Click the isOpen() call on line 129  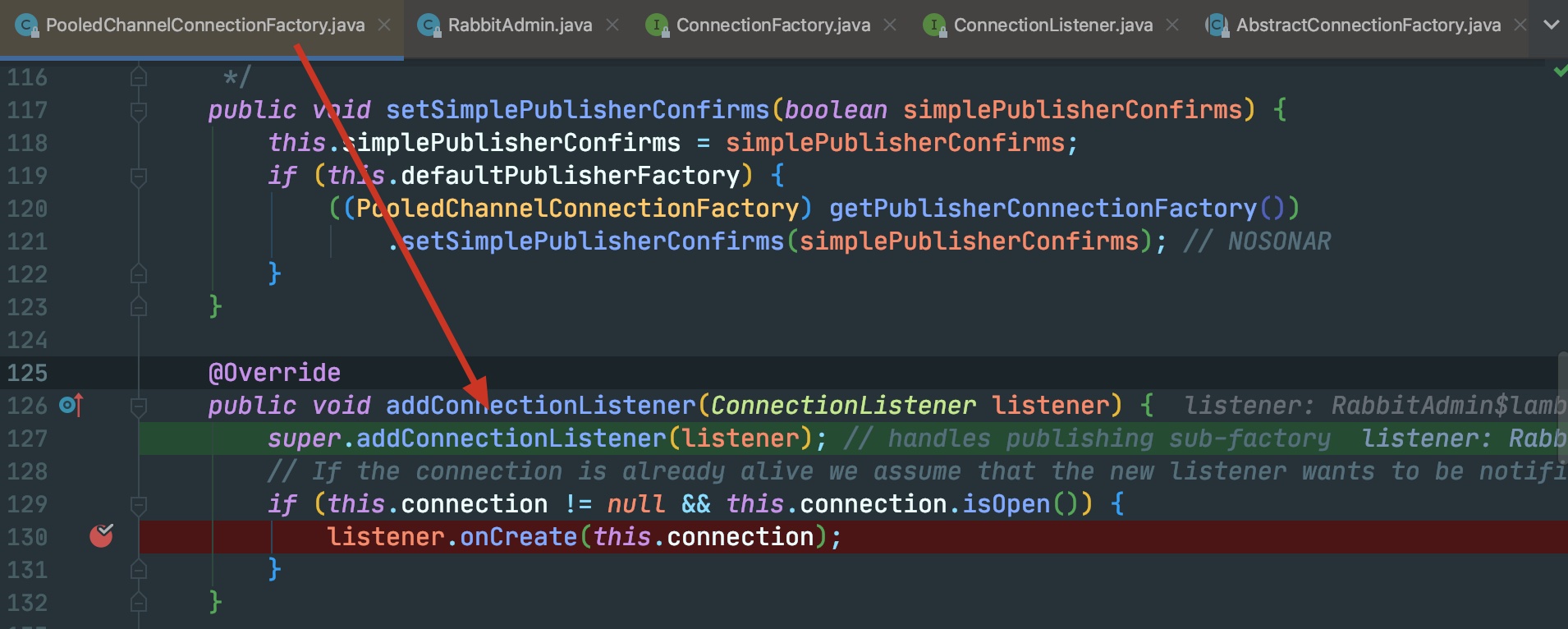(x=1021, y=504)
